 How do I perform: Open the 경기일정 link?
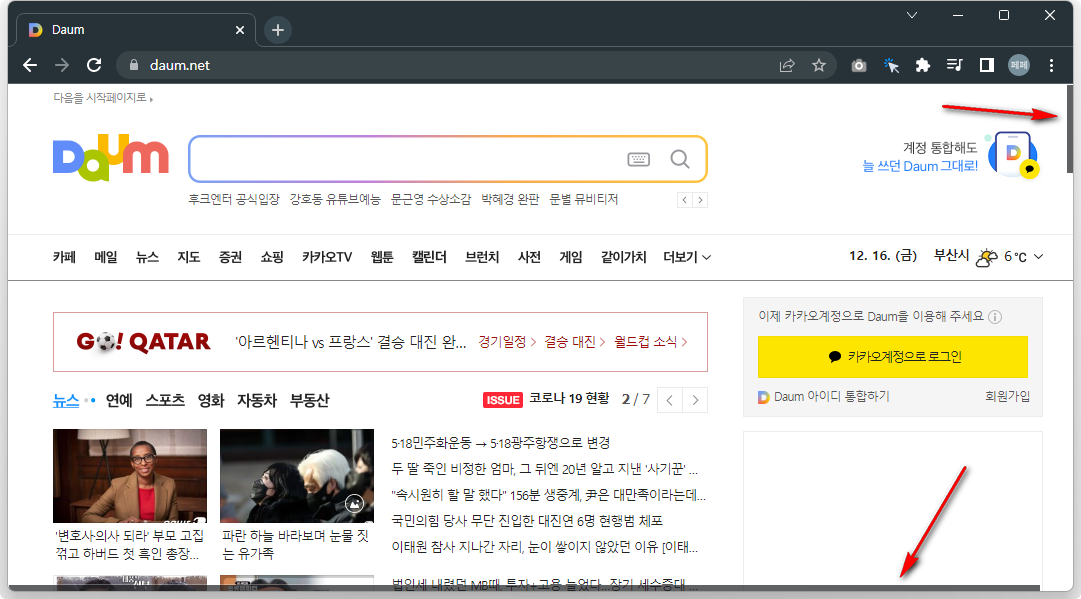pos(507,342)
